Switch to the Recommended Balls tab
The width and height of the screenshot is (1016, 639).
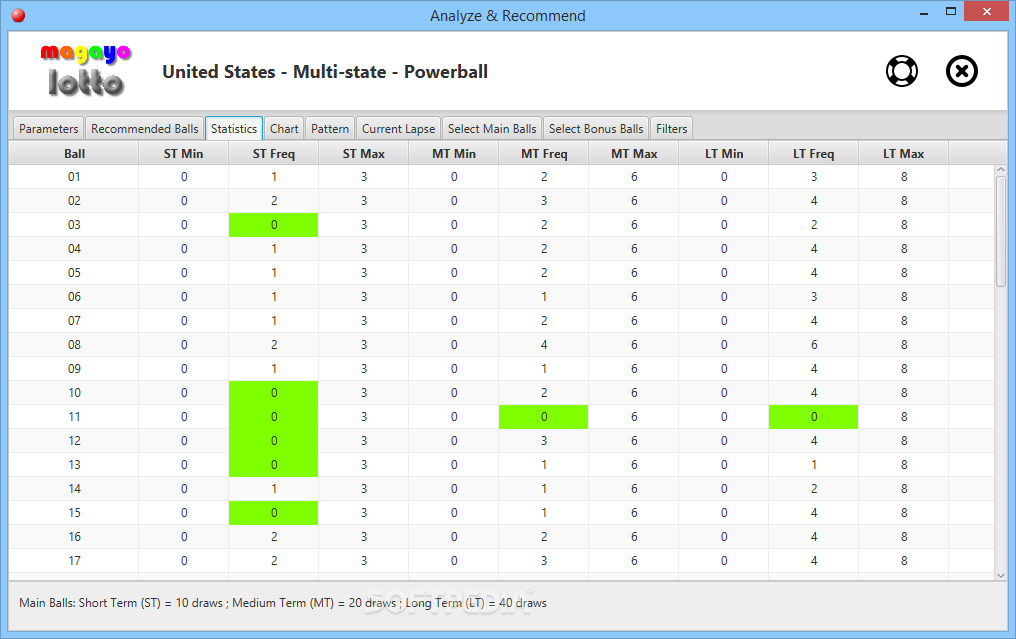[144, 128]
